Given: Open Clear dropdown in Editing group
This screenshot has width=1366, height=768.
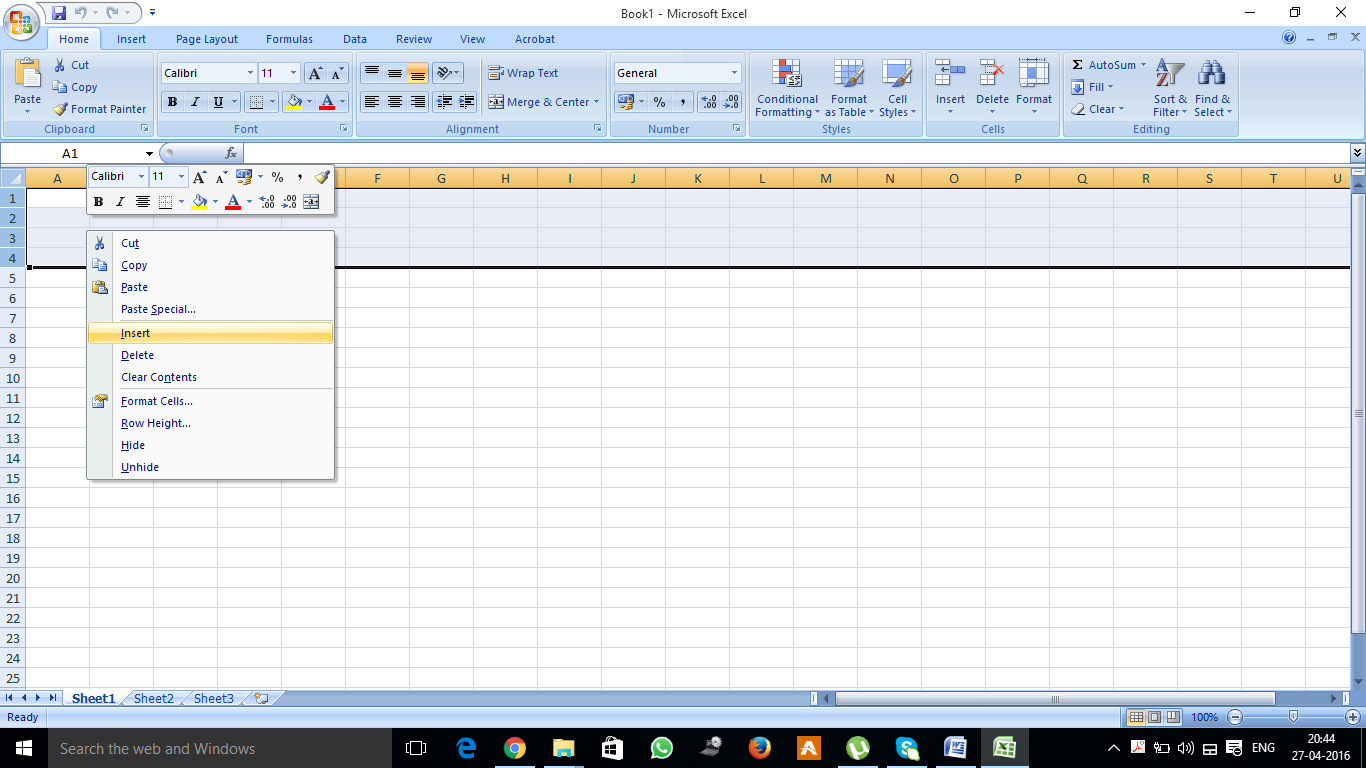Looking at the screenshot, I should (x=1097, y=109).
